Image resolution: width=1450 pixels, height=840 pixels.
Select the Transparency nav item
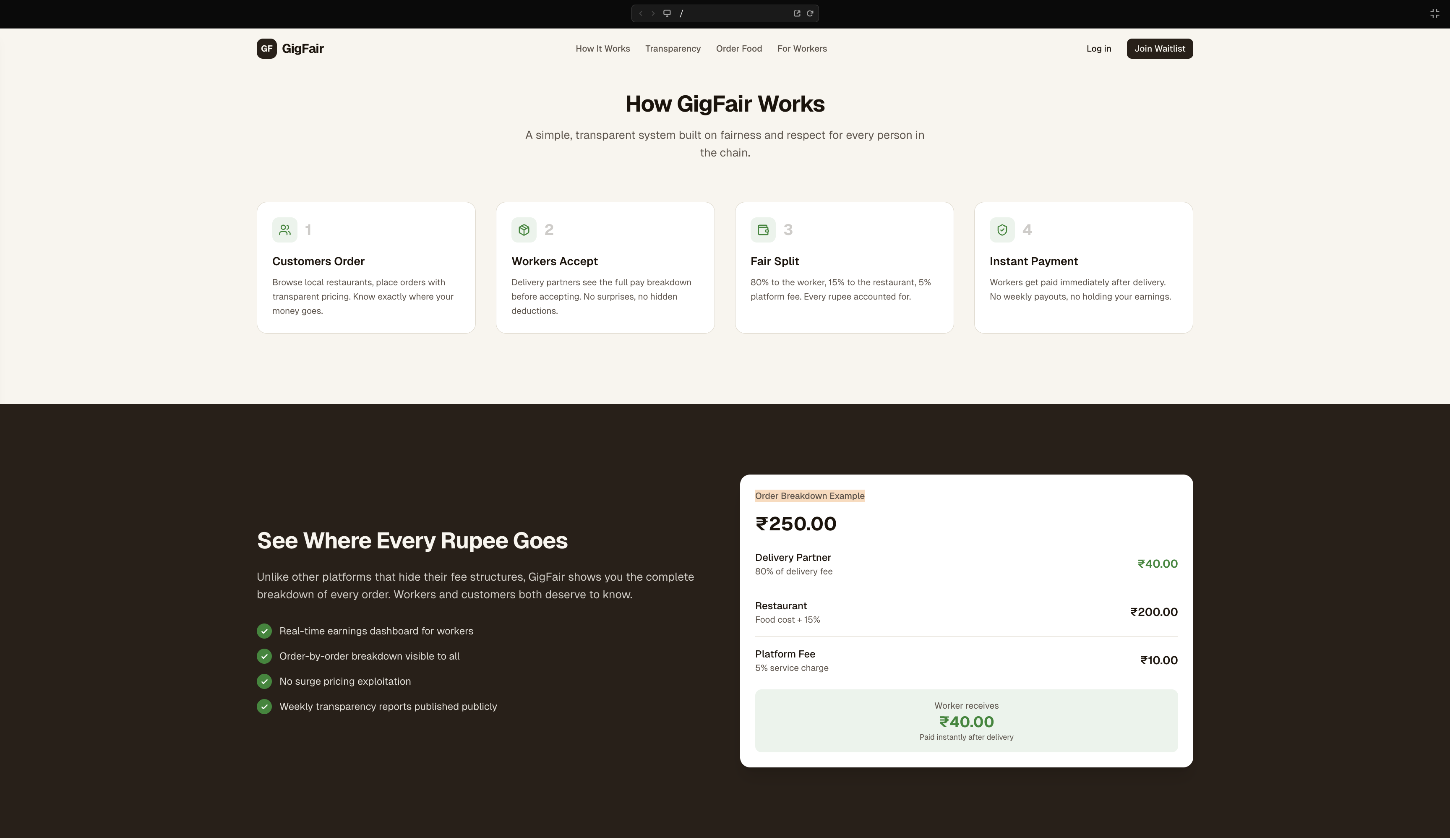tap(673, 48)
